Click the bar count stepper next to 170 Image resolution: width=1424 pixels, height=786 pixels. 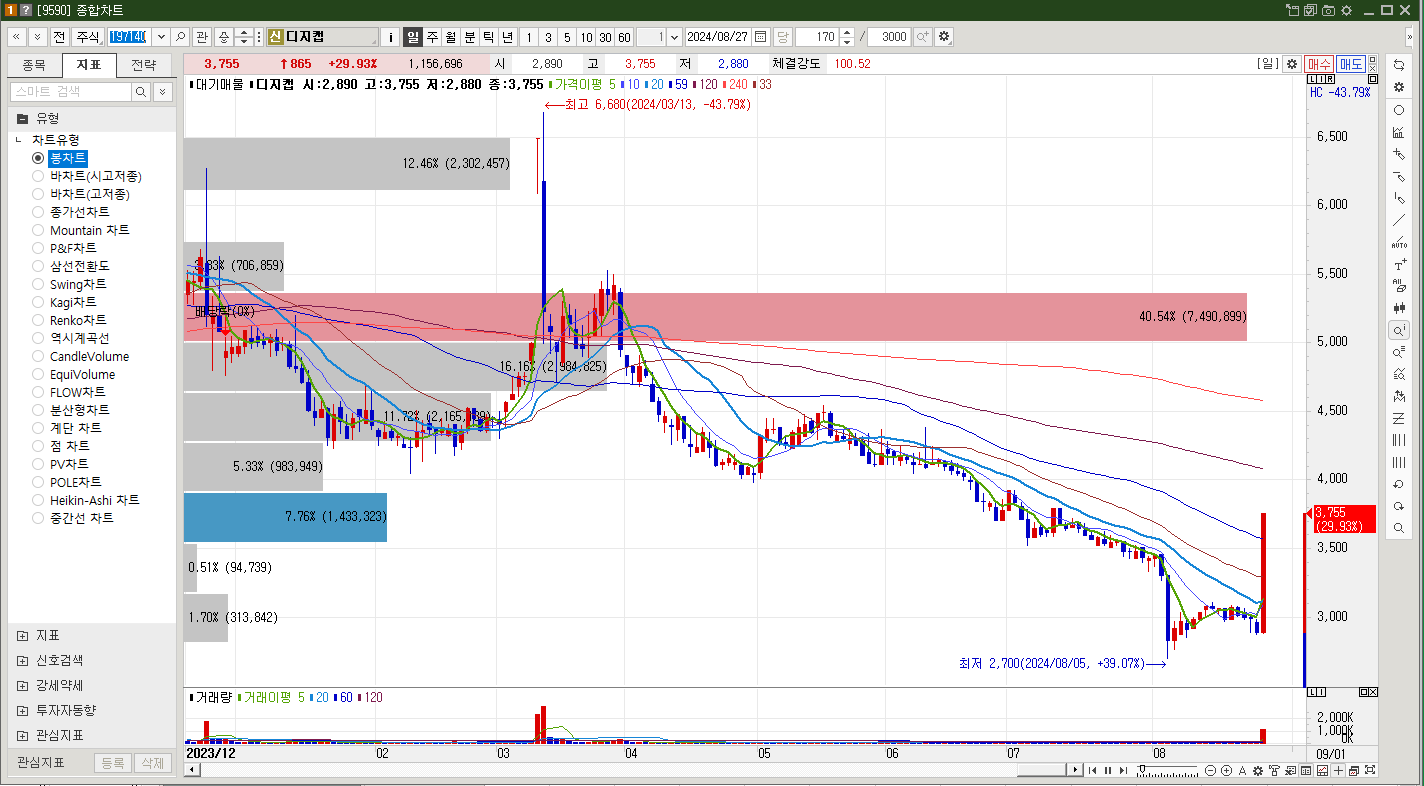pyautogui.click(x=847, y=37)
